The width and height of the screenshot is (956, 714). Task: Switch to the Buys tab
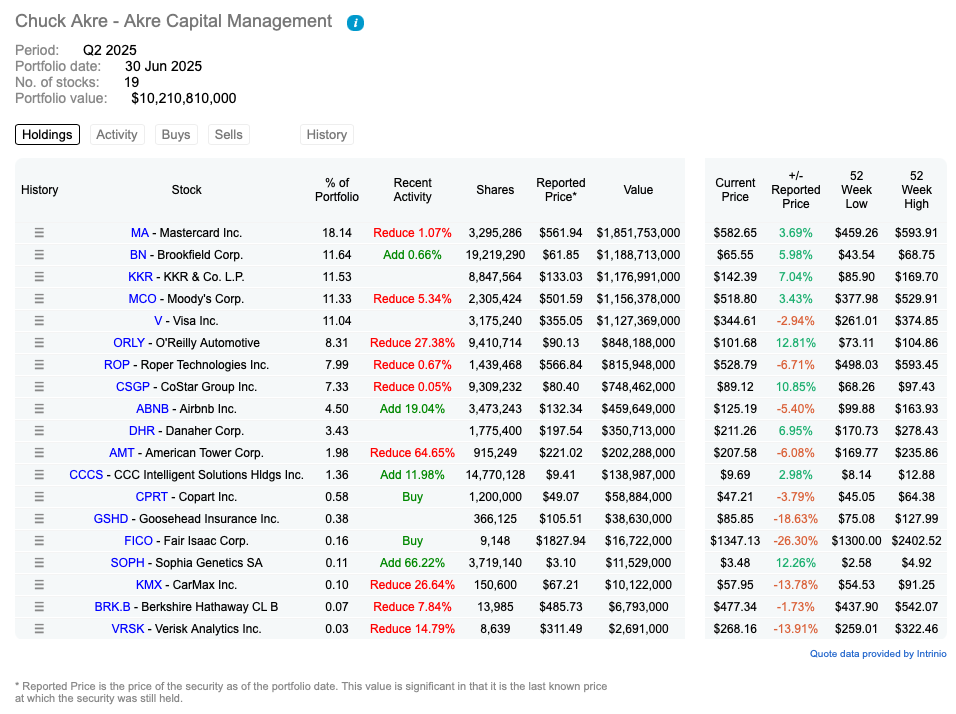(x=176, y=135)
